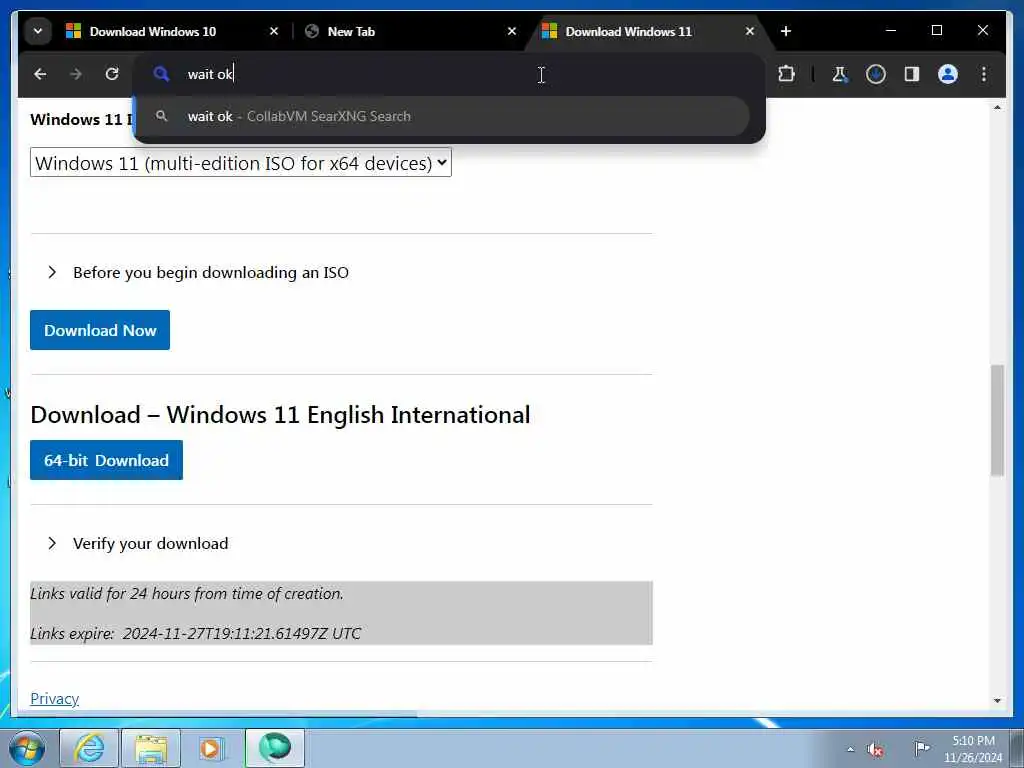Close the Download Windows 11 tab
1024x768 pixels.
click(750, 31)
